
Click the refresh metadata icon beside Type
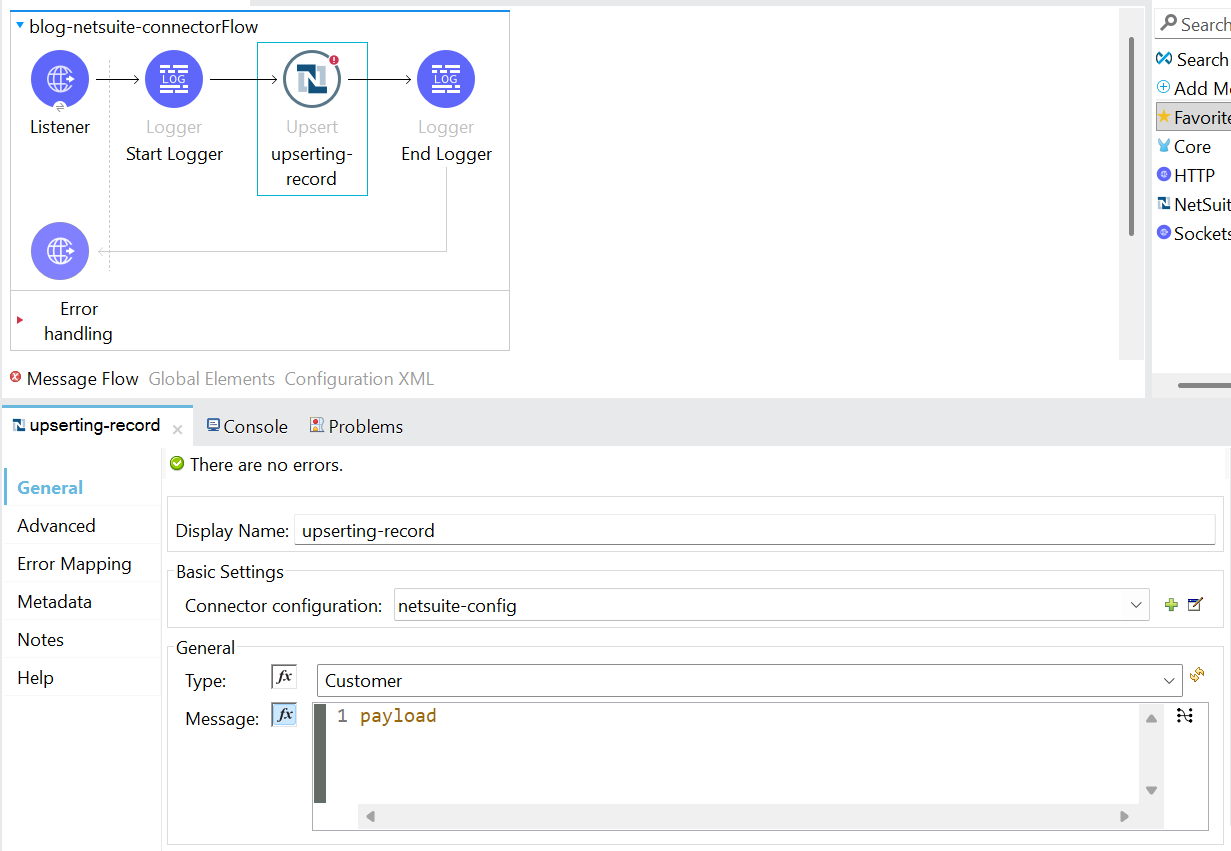click(1197, 677)
